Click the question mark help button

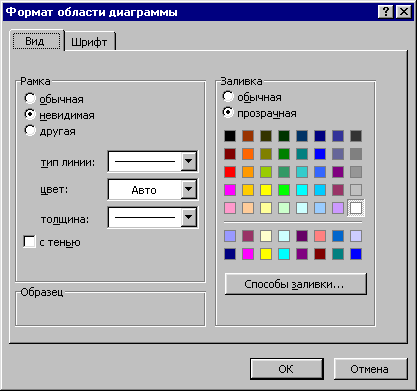[386, 12]
